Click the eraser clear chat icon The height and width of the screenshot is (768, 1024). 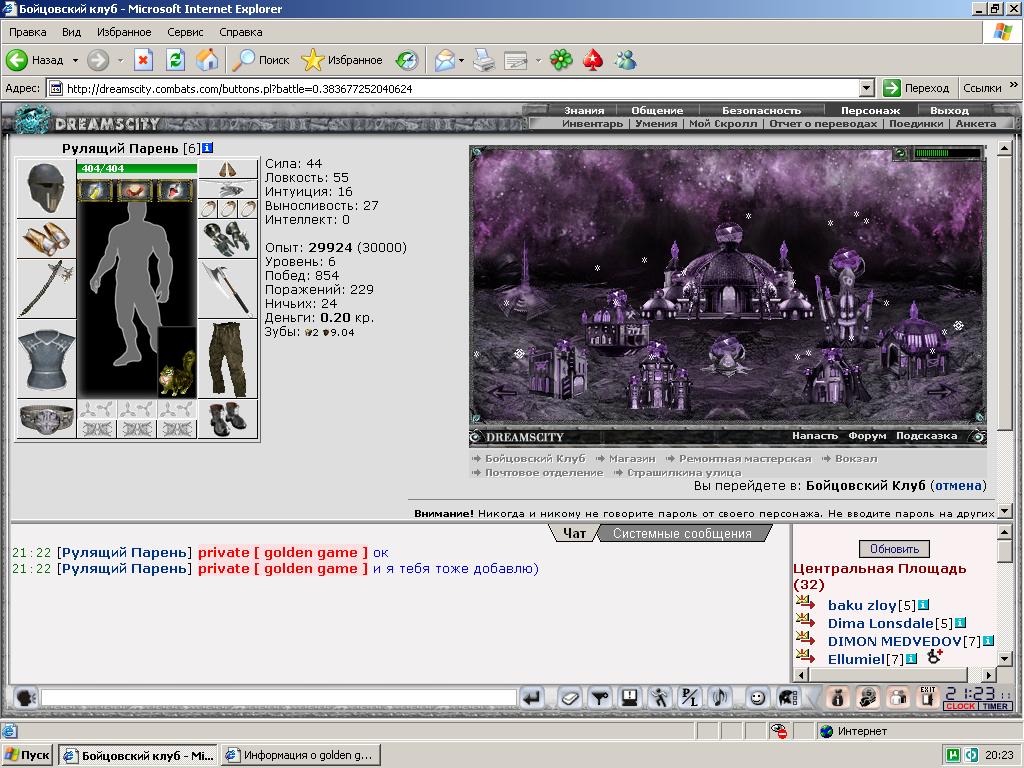pos(570,698)
